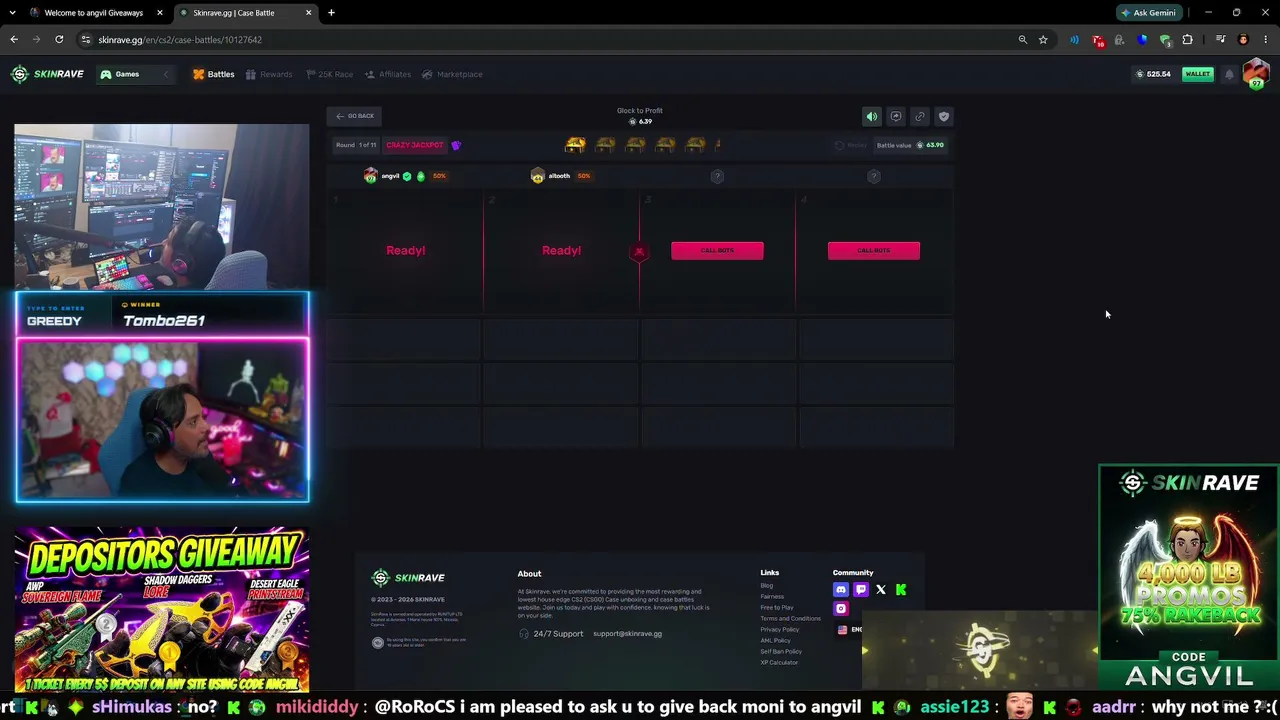1280x720 pixels.
Task: Collapse the Games sidebar chevron
Action: [x=166, y=74]
